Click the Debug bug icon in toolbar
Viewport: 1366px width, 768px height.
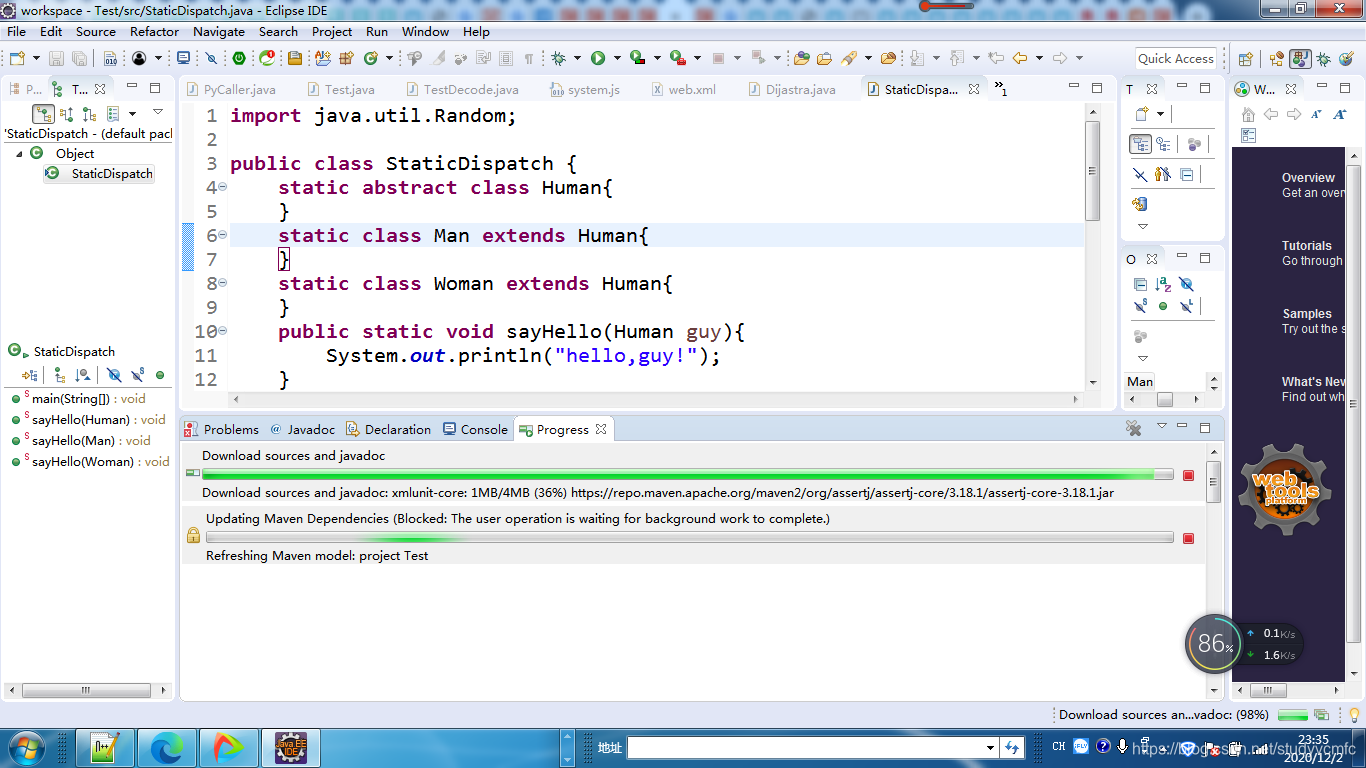point(558,59)
